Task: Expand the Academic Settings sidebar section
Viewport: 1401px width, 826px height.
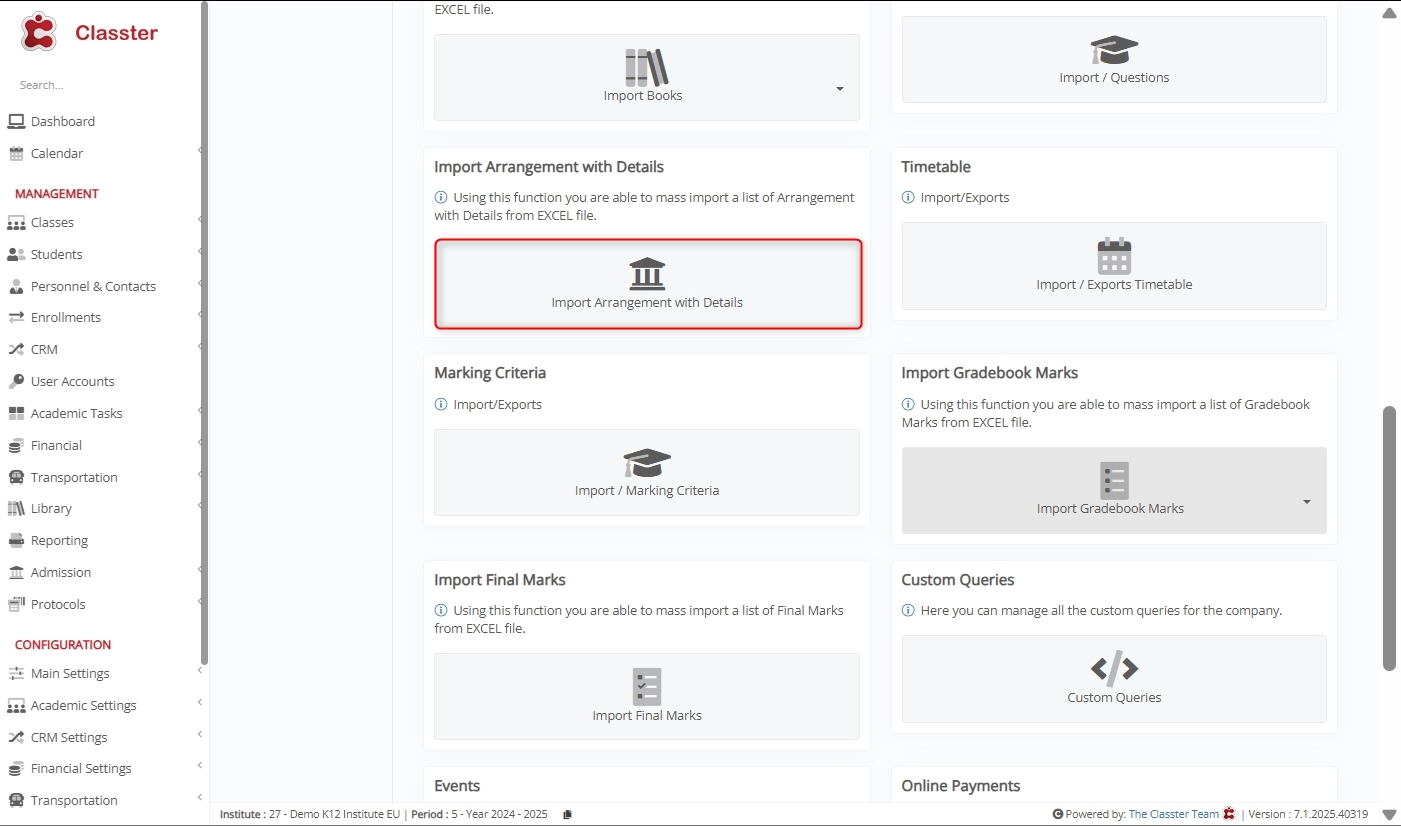Action: pos(83,705)
